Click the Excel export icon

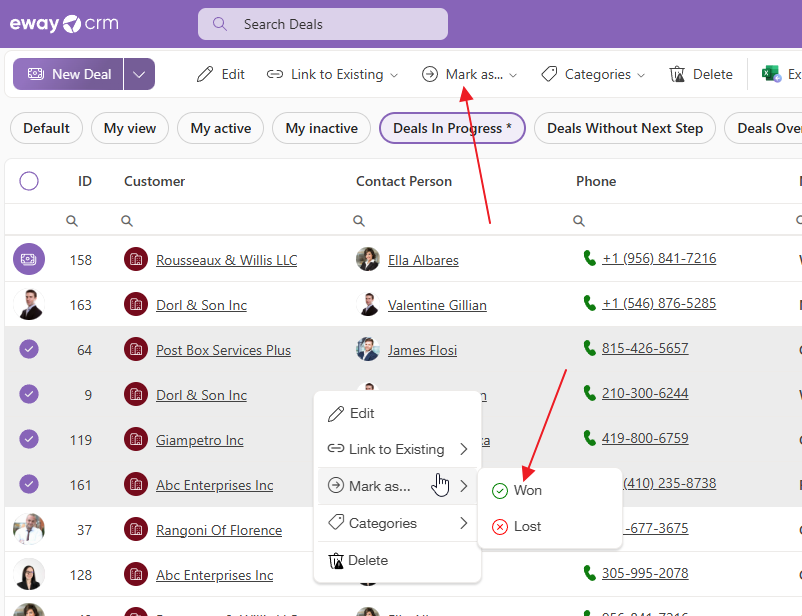(771, 74)
